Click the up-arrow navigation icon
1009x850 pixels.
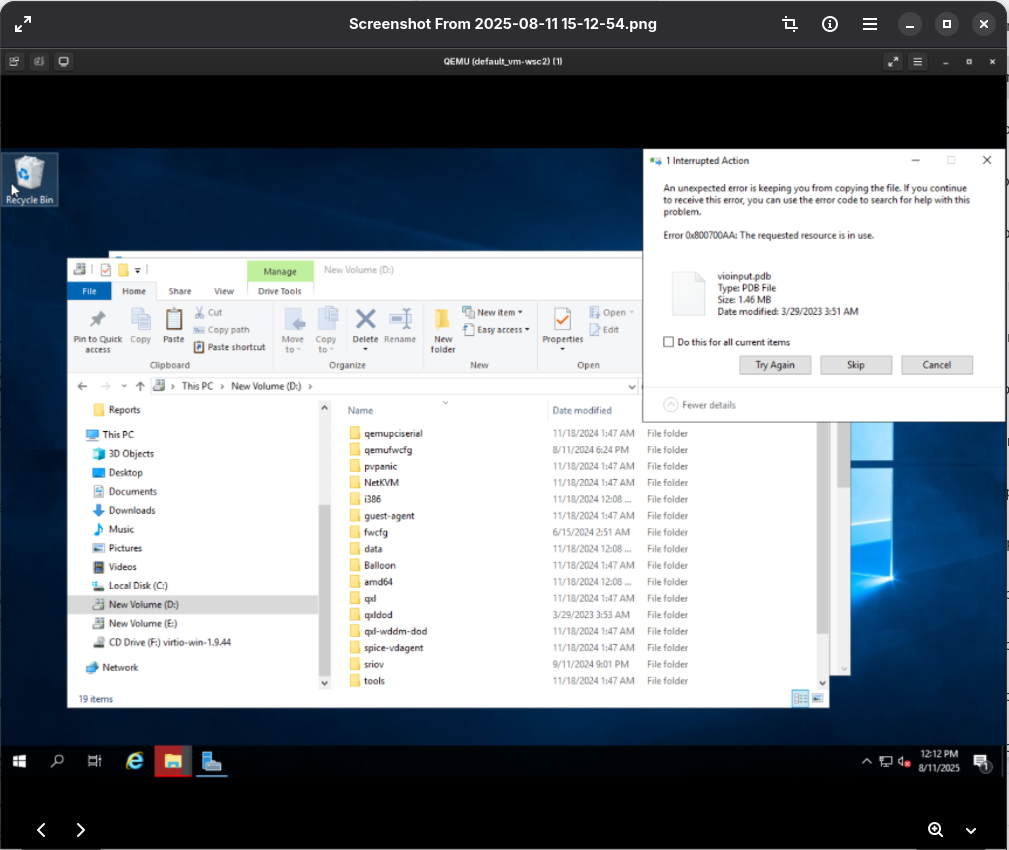point(140,386)
